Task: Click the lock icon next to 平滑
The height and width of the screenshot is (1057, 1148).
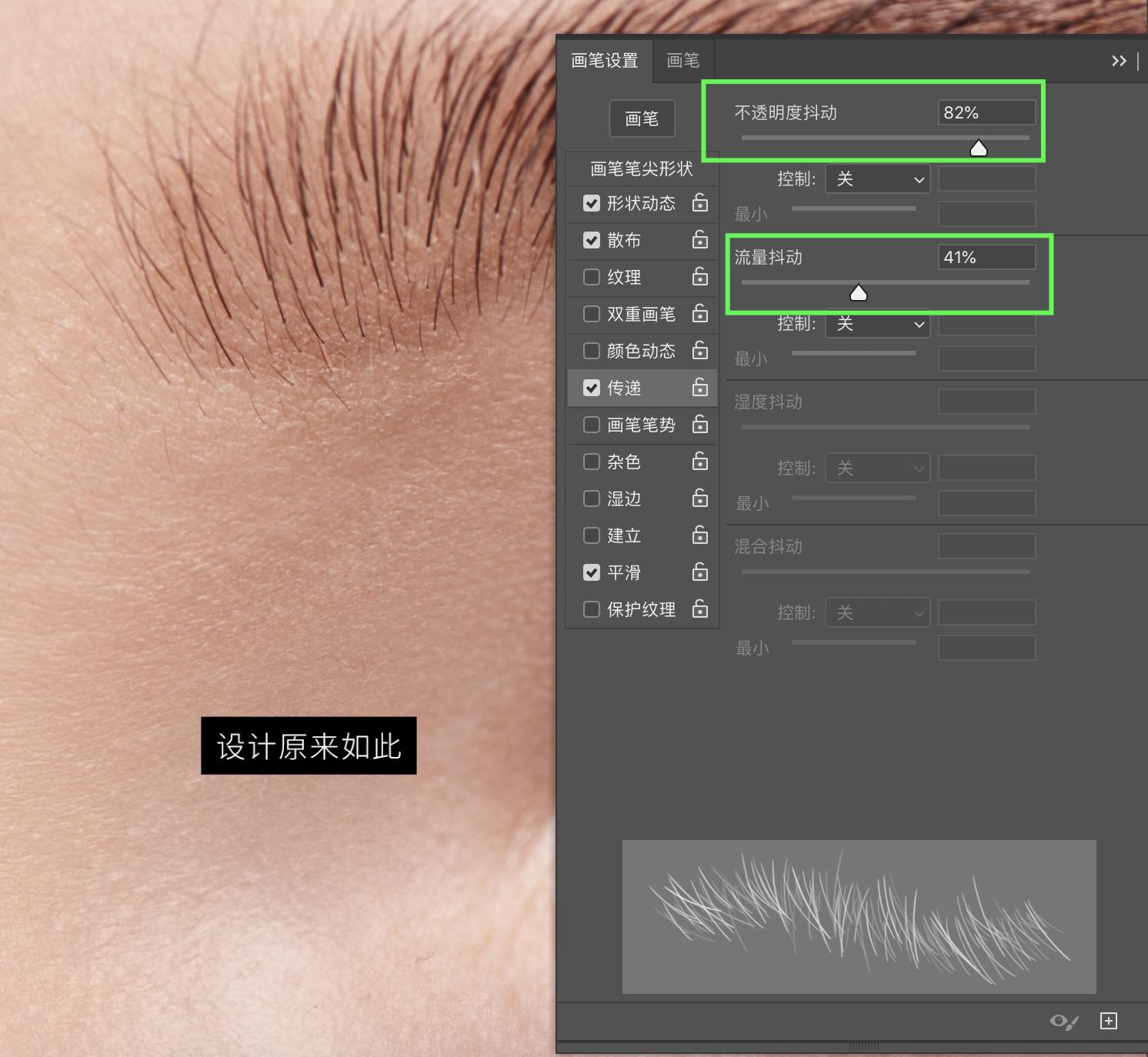Action: click(x=700, y=572)
